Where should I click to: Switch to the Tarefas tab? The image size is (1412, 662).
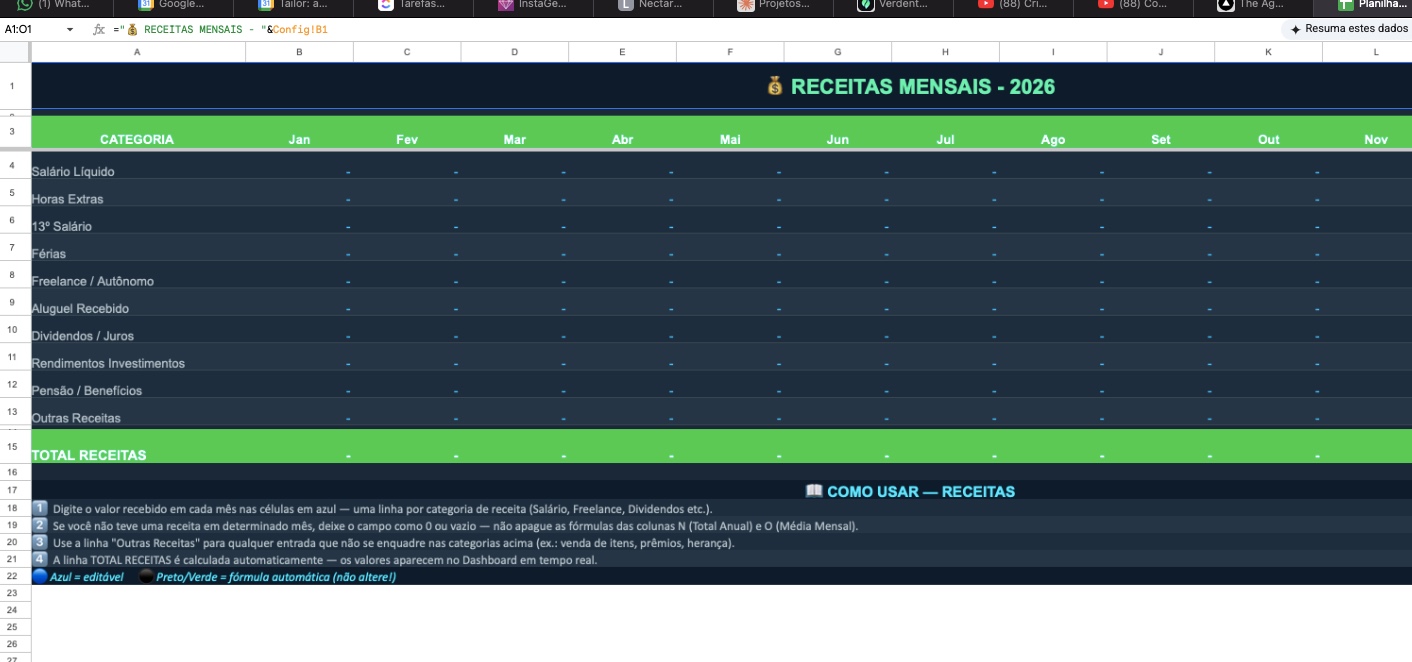click(415, 5)
